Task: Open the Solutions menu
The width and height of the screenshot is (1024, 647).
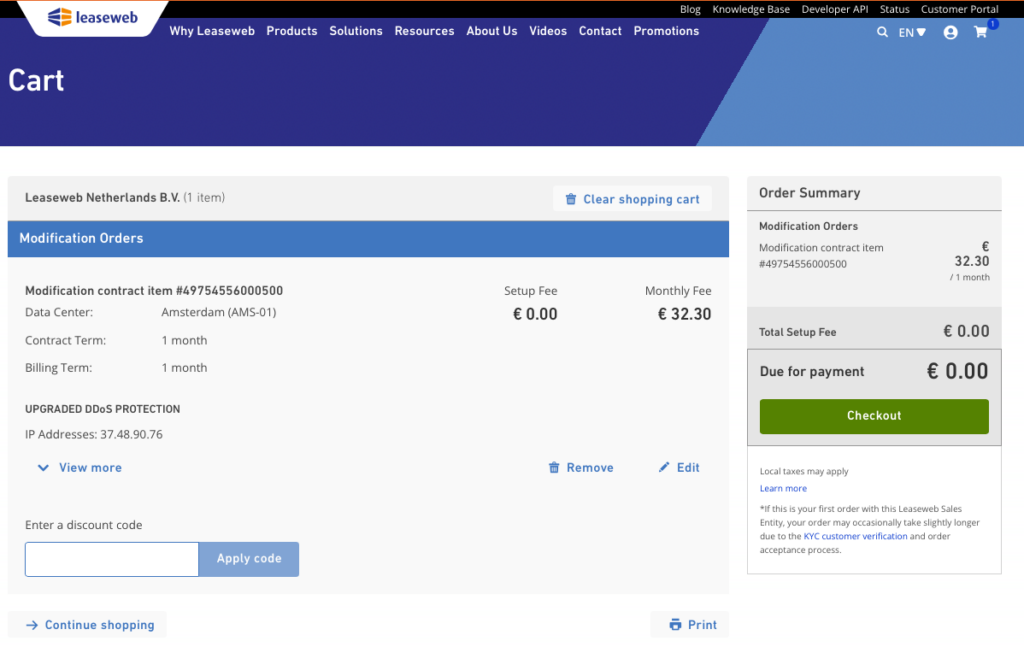Action: (356, 31)
